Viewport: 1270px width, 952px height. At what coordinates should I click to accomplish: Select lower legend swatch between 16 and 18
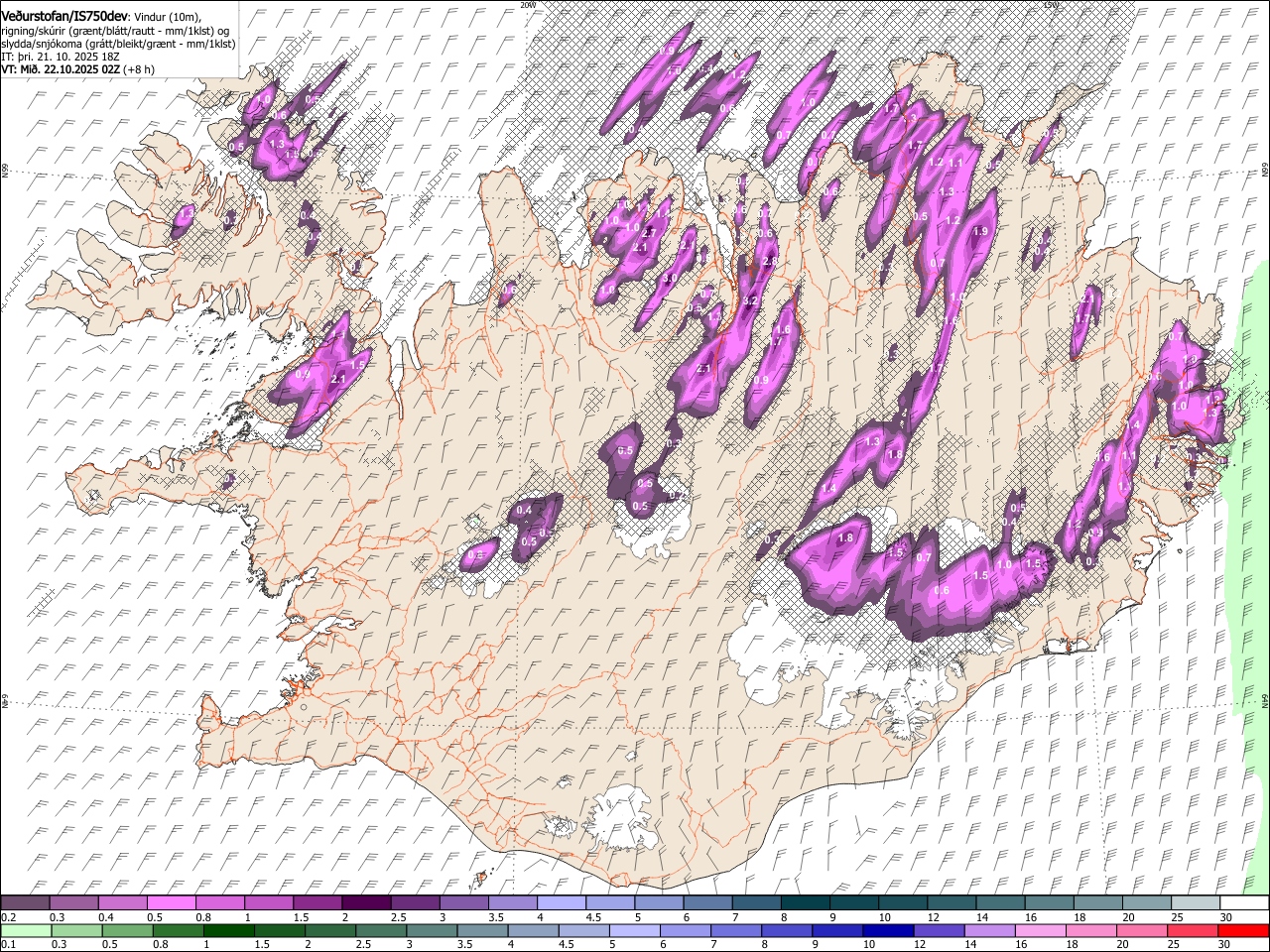pos(1042,931)
